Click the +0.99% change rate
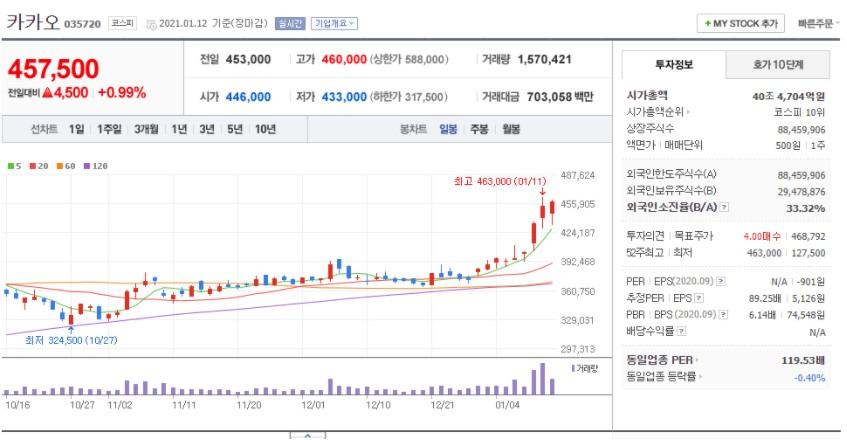 click(122, 93)
